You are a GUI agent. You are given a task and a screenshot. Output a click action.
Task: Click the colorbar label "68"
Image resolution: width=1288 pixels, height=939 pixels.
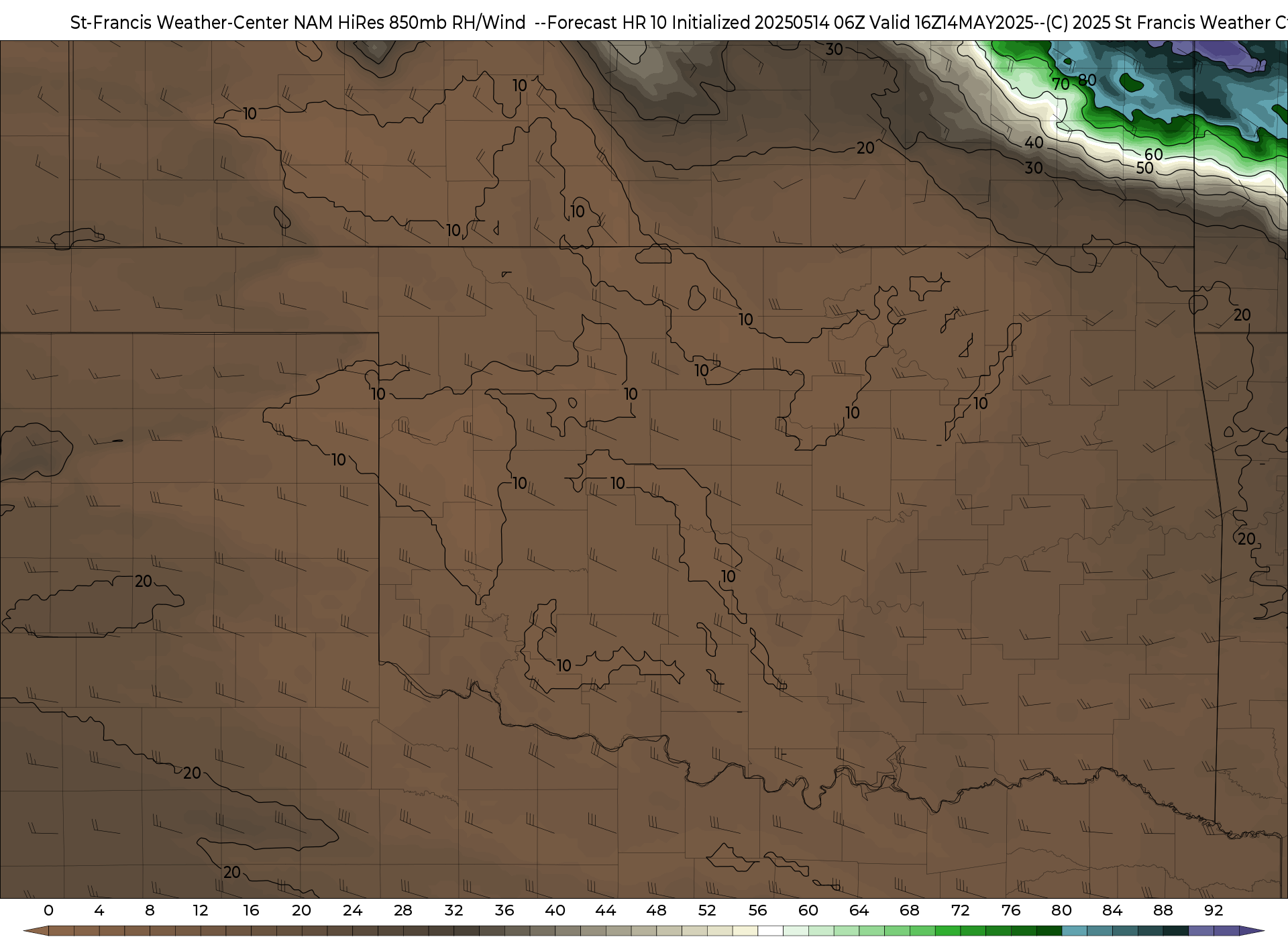coord(910,910)
